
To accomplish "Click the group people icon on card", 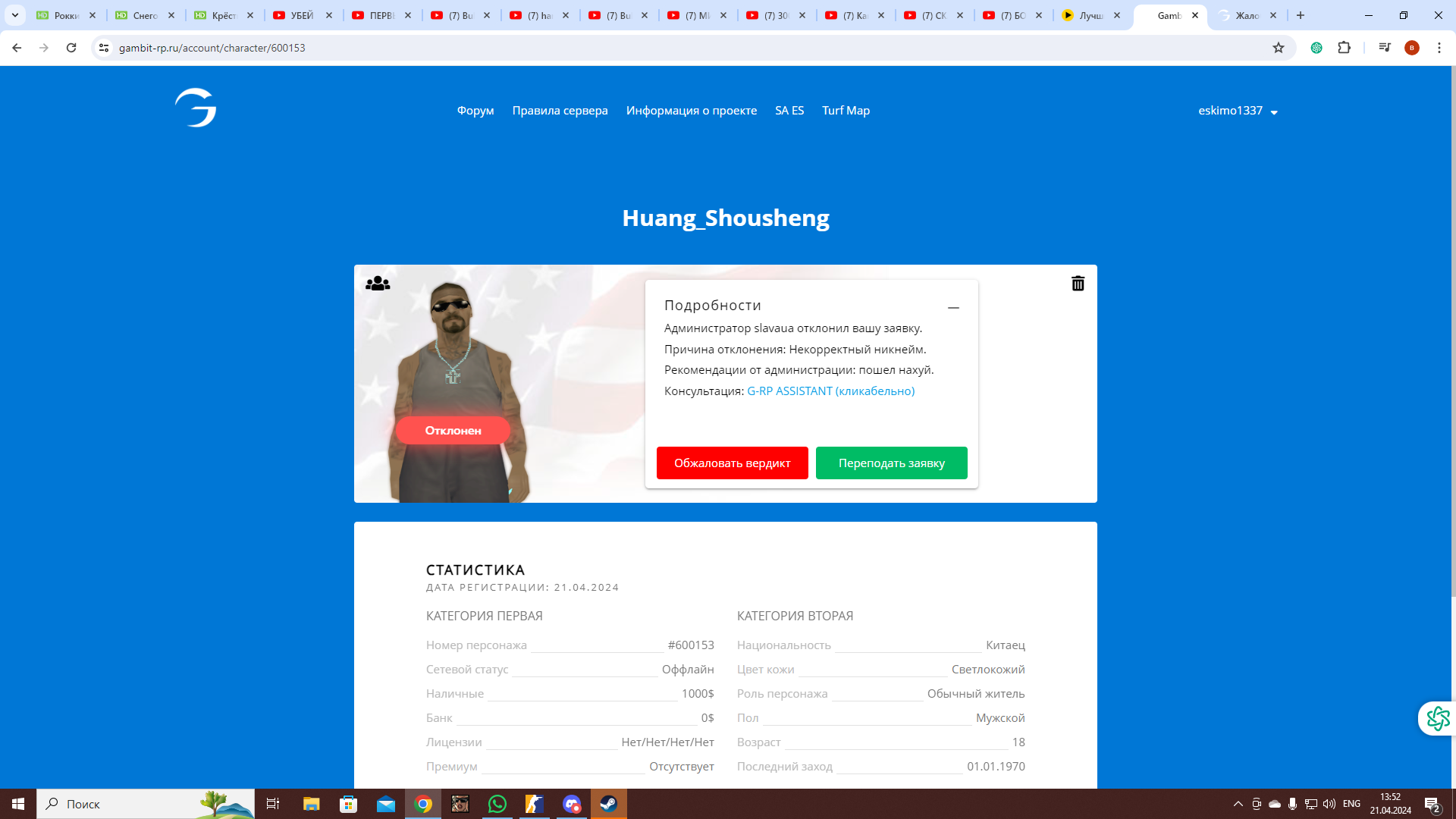I will (378, 284).
